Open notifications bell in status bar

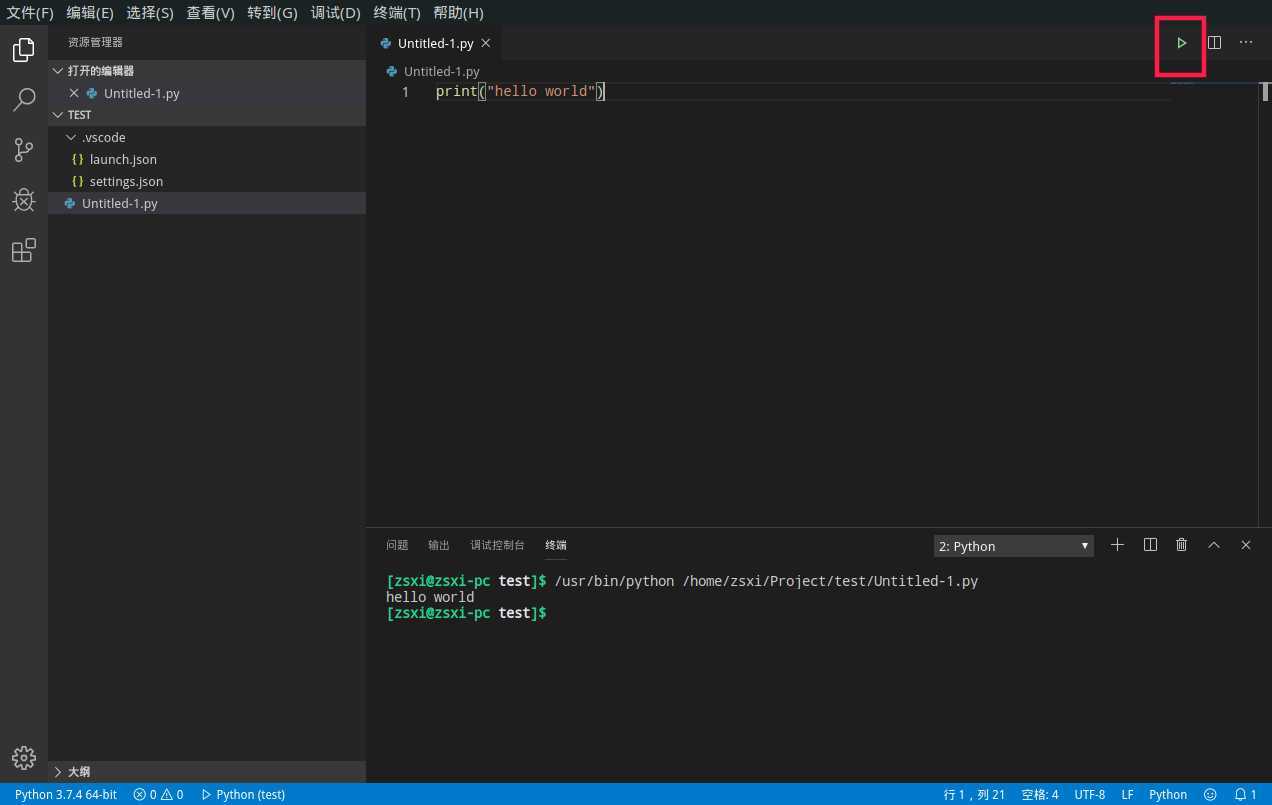click(x=1246, y=794)
